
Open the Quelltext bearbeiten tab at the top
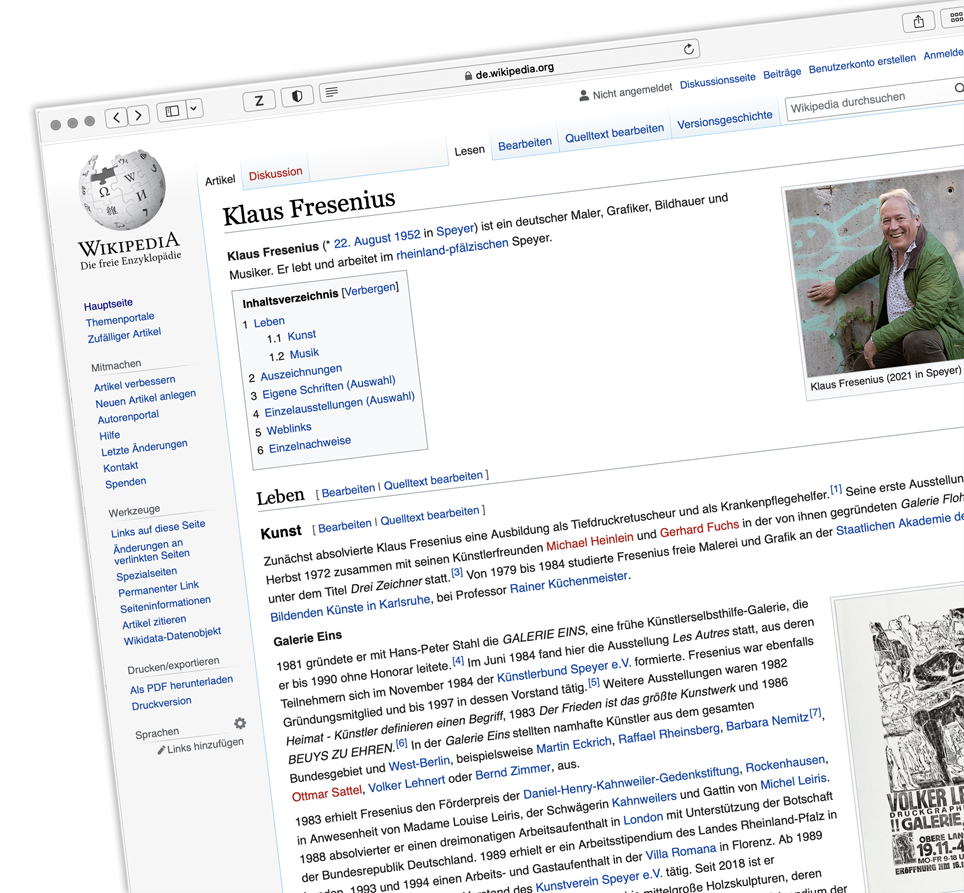pos(614,133)
